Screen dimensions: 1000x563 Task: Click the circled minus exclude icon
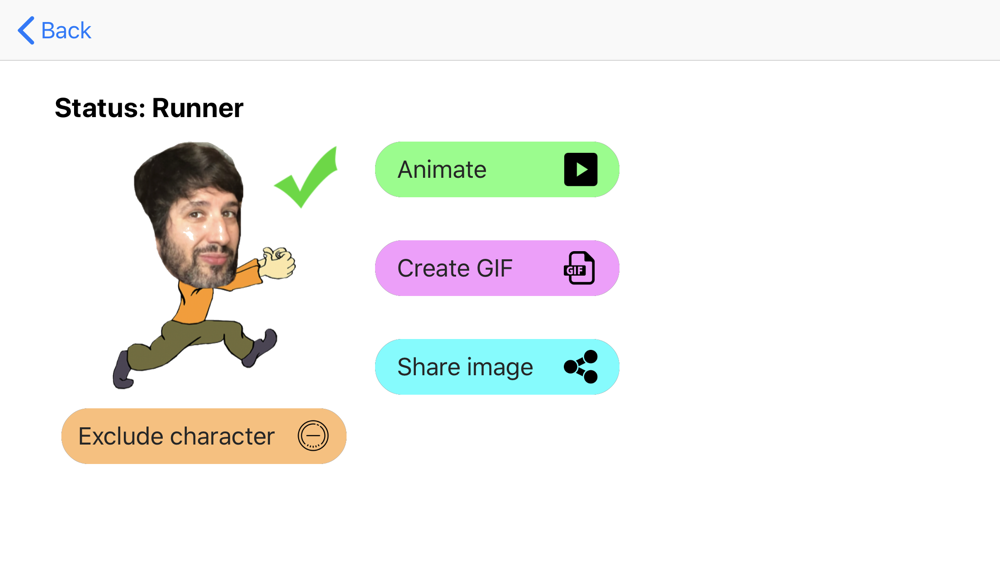click(x=313, y=436)
